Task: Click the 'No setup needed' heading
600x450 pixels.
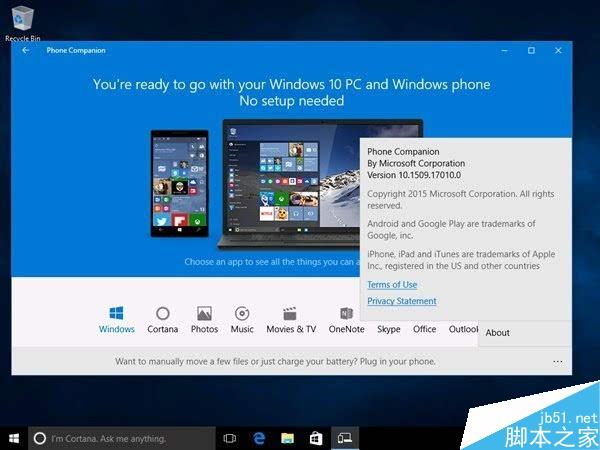Action: [x=292, y=101]
